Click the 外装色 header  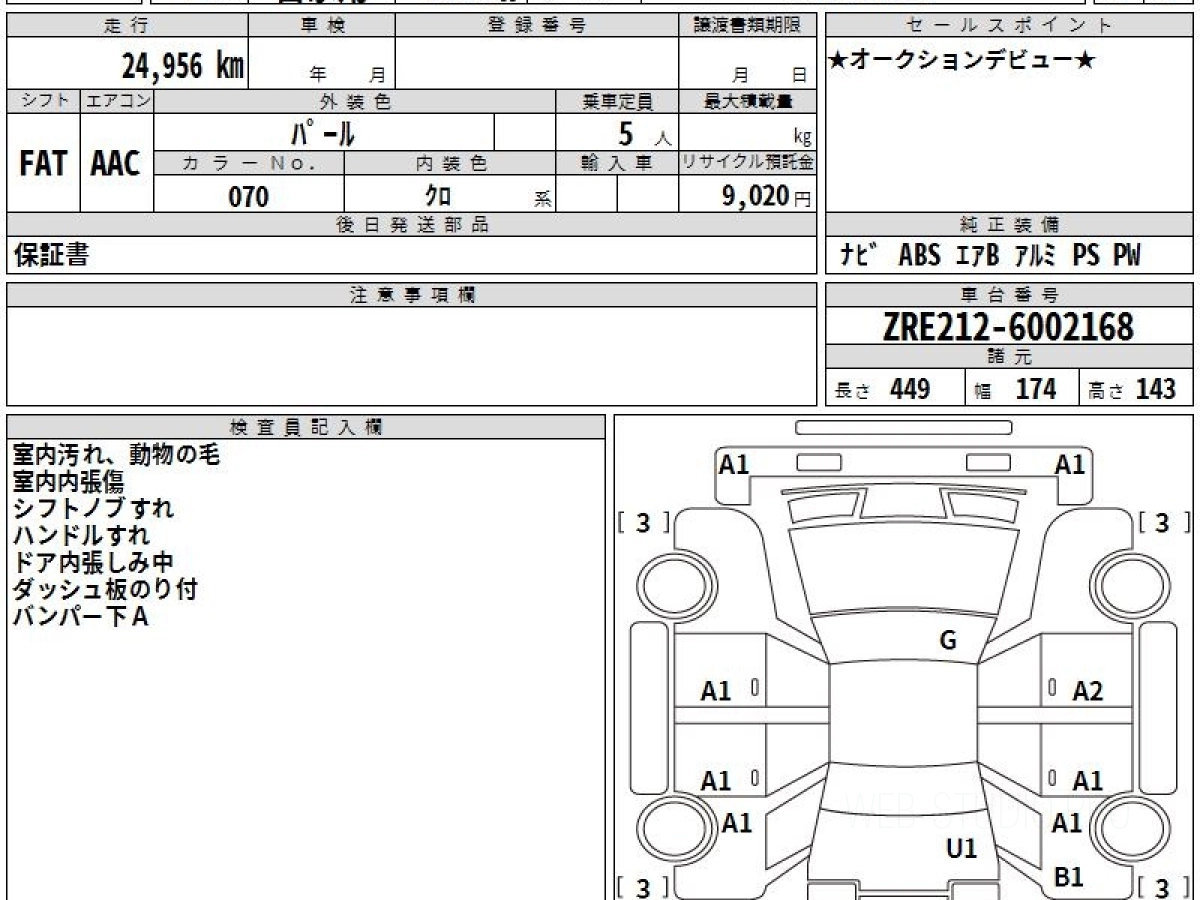click(x=355, y=101)
